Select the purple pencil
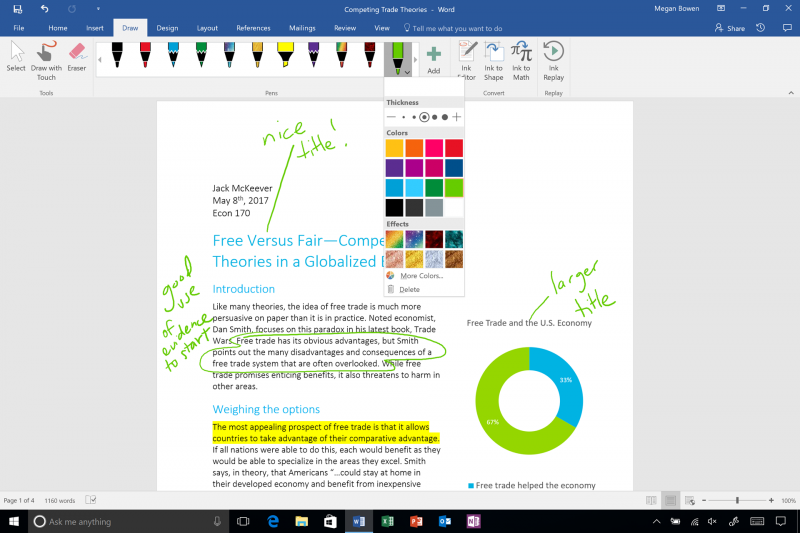Image resolution: width=800 pixels, height=533 pixels. click(x=314, y=55)
